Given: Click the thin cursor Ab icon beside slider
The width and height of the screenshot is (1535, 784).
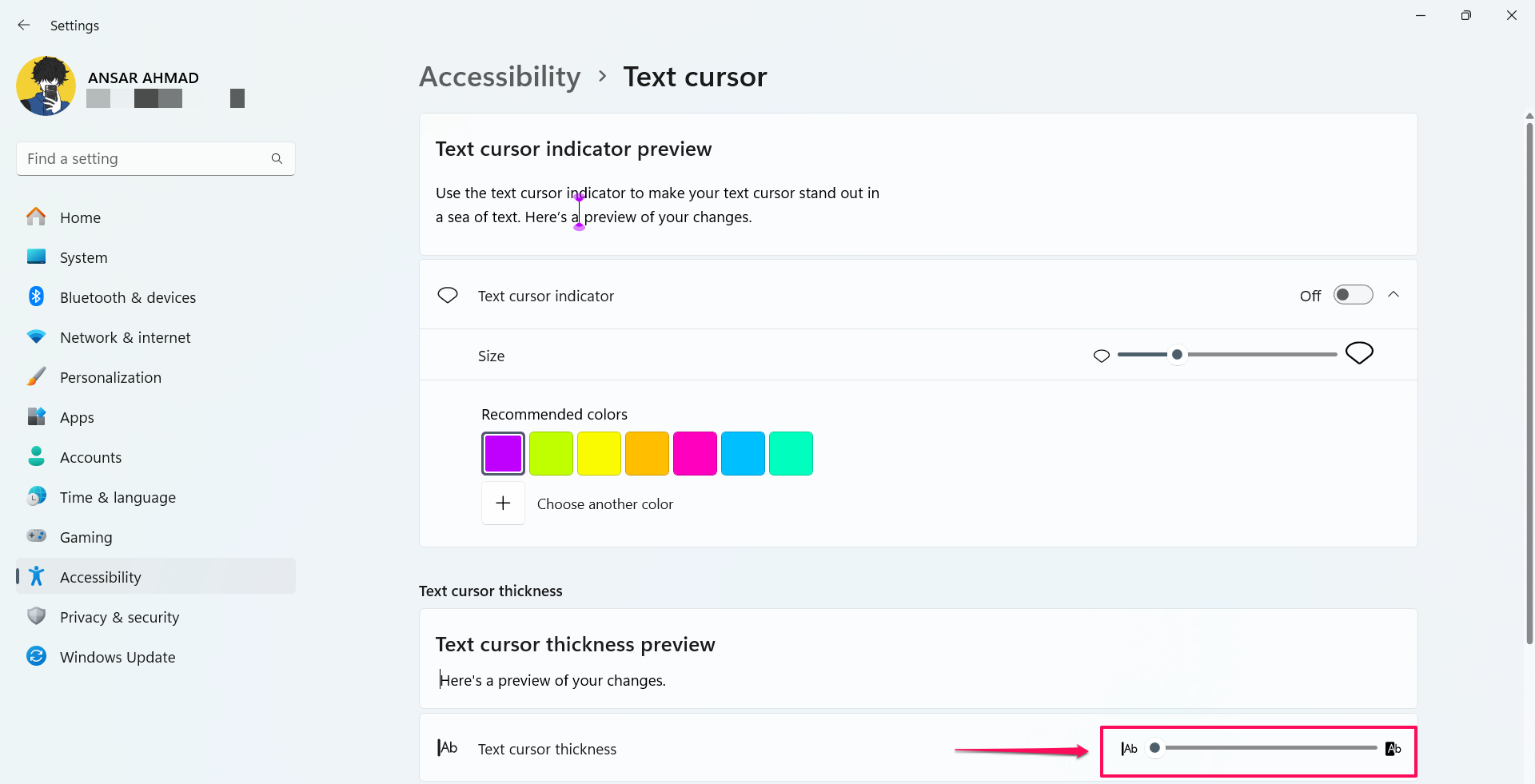Looking at the screenshot, I should pyautogui.click(x=1129, y=749).
